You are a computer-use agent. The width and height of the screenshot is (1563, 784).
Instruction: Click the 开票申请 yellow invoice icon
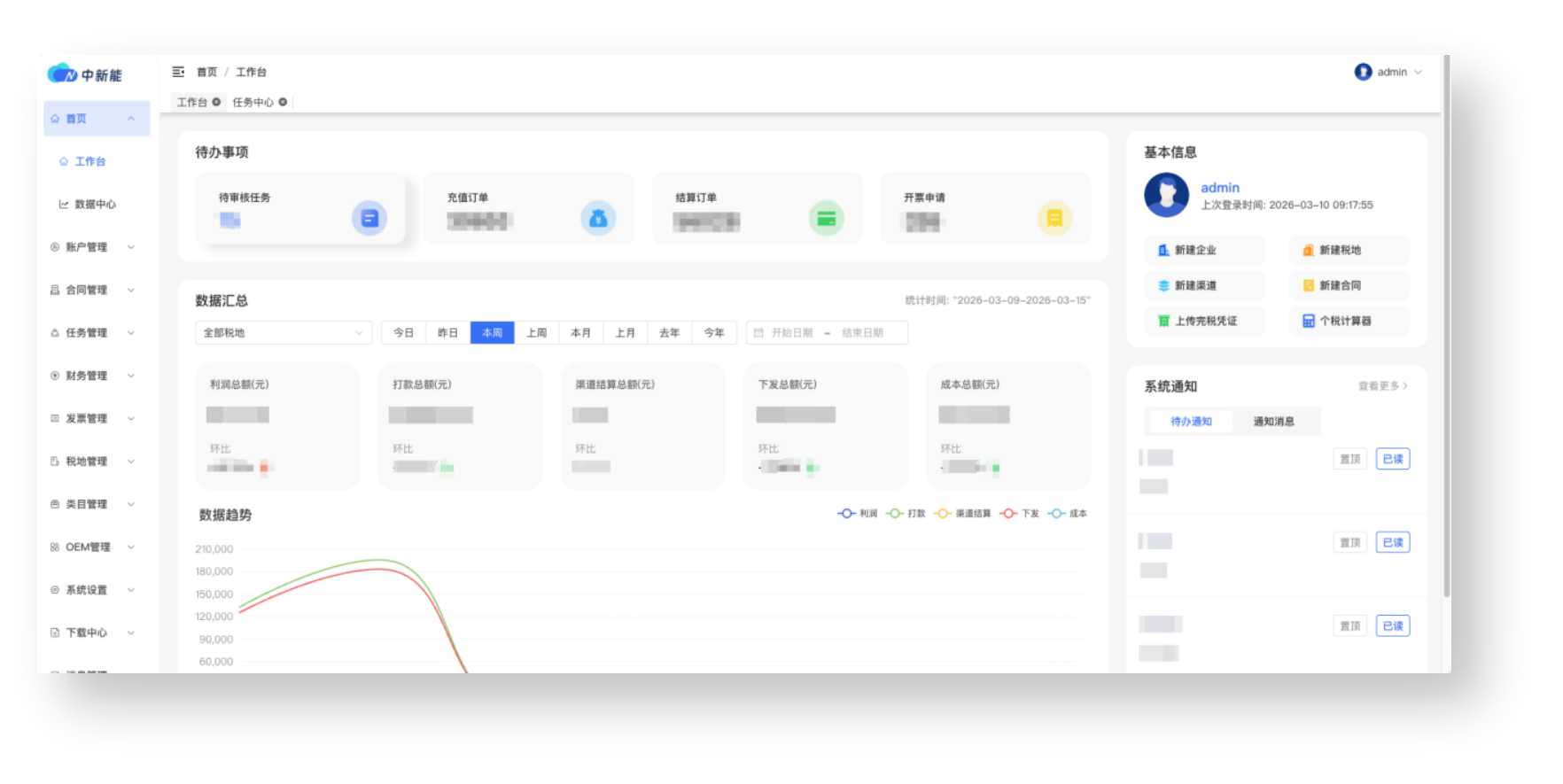1054,218
